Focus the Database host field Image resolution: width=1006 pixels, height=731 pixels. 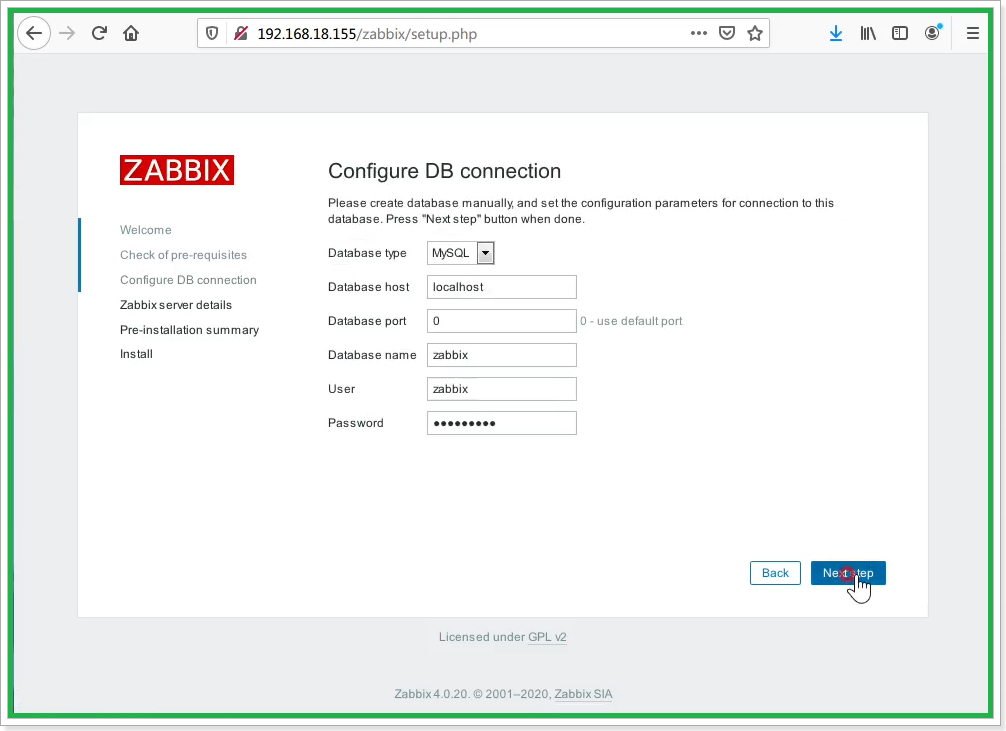pos(502,287)
